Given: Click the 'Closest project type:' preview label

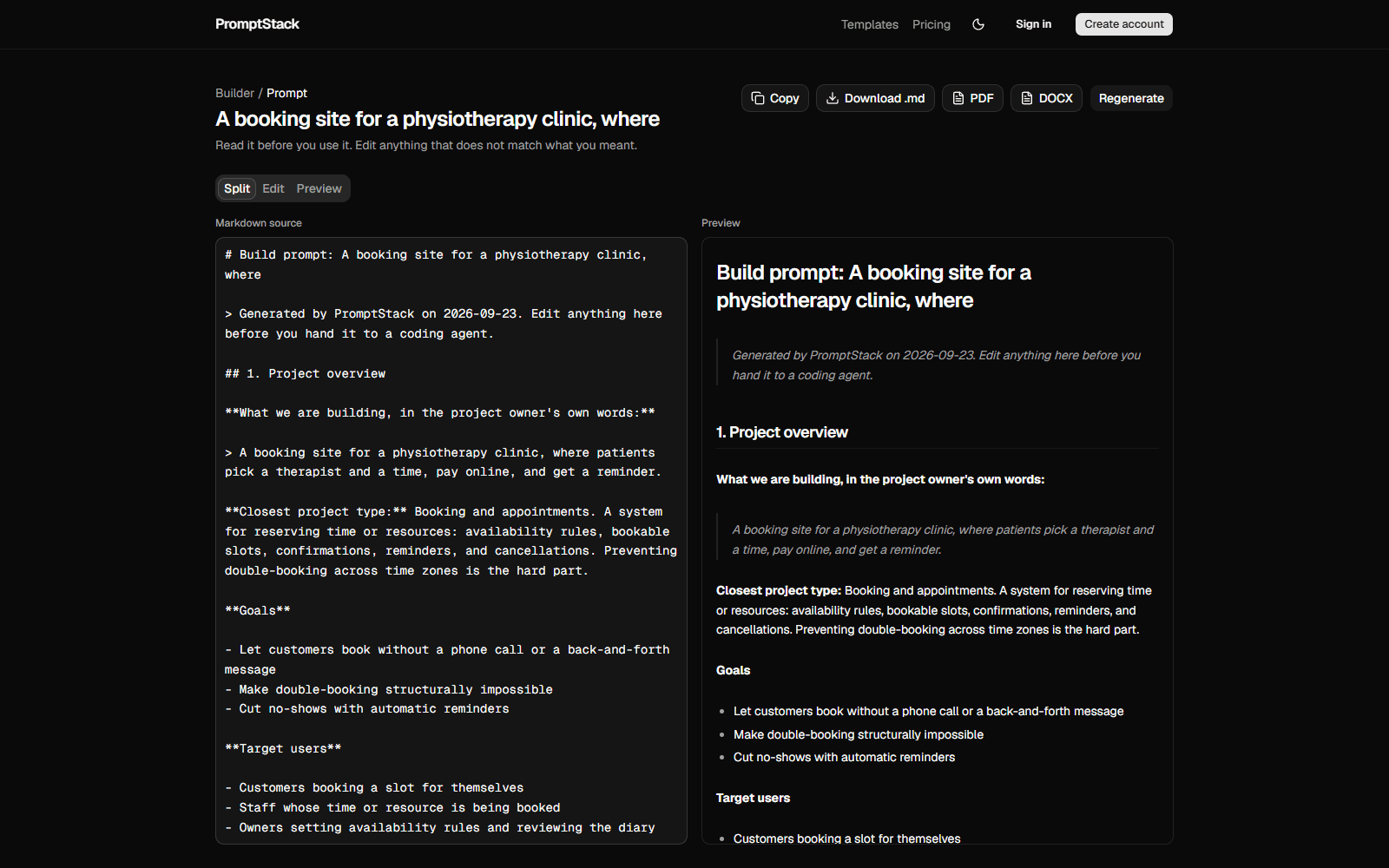Looking at the screenshot, I should coord(779,590).
